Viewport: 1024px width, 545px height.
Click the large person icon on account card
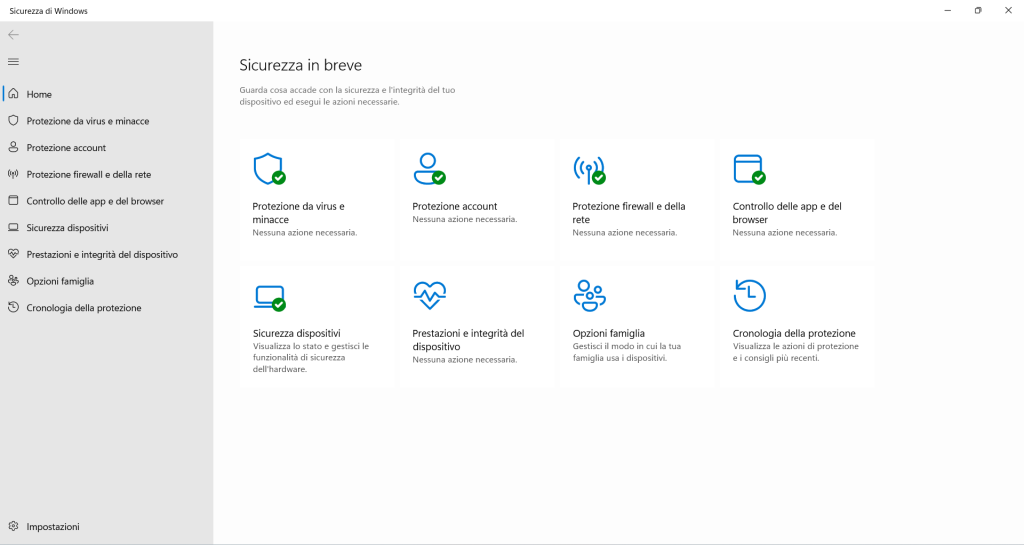tap(429, 169)
